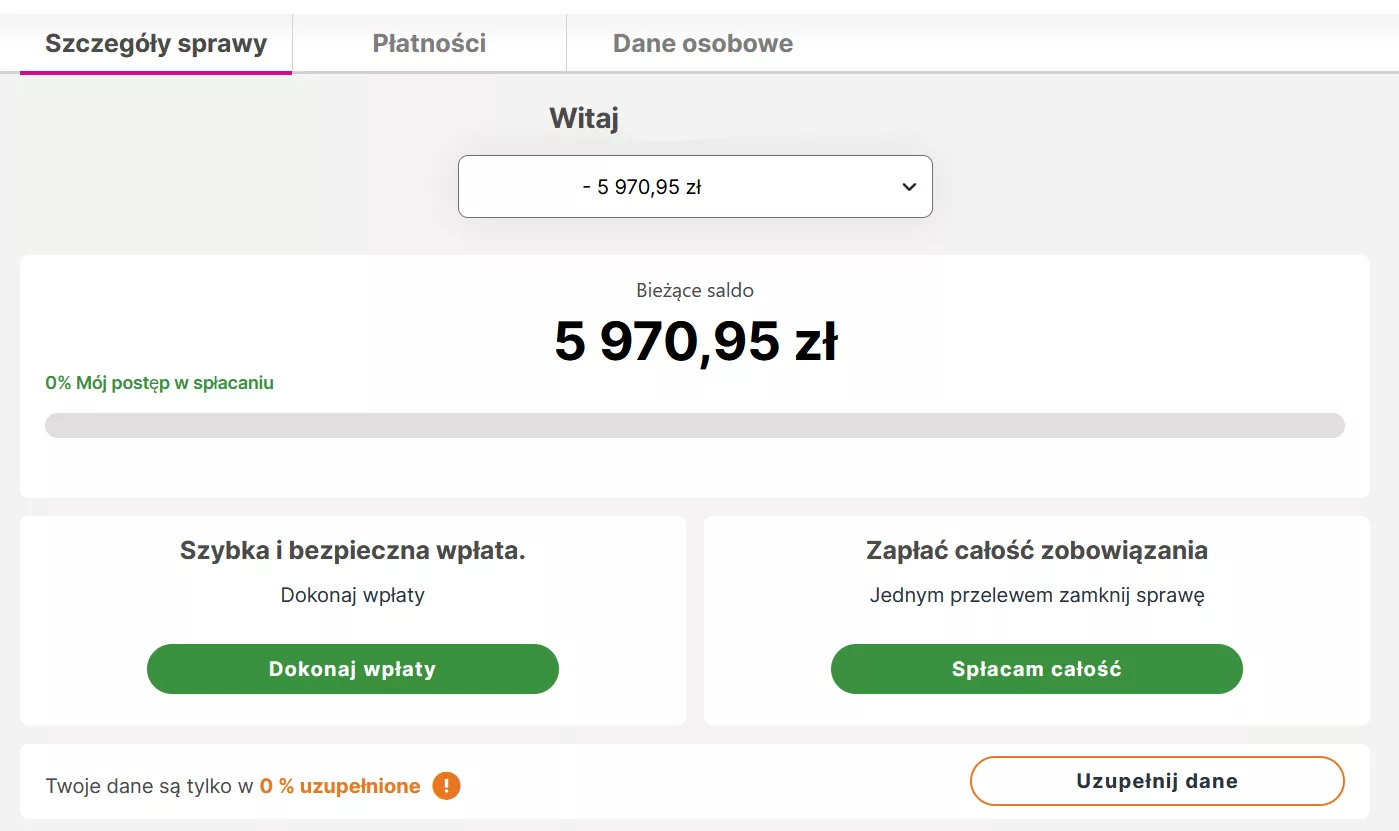
Task: Click the "0 % uzupełnione" orange text
Action: coord(340,786)
